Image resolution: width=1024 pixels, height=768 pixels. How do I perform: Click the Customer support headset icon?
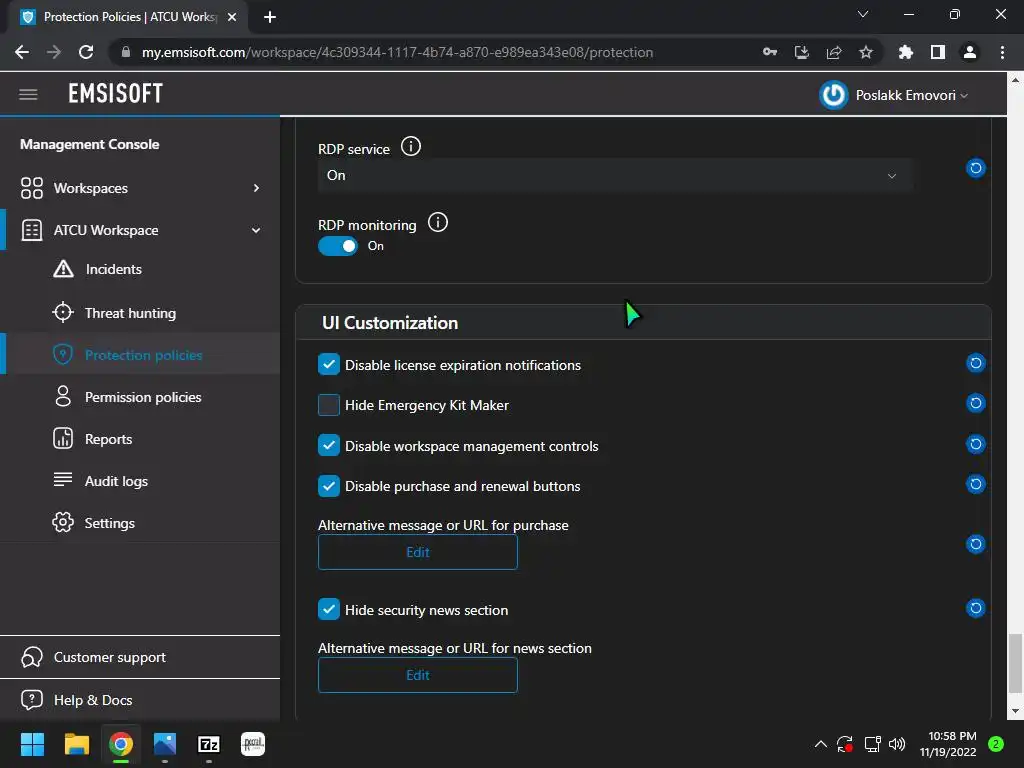[31, 657]
